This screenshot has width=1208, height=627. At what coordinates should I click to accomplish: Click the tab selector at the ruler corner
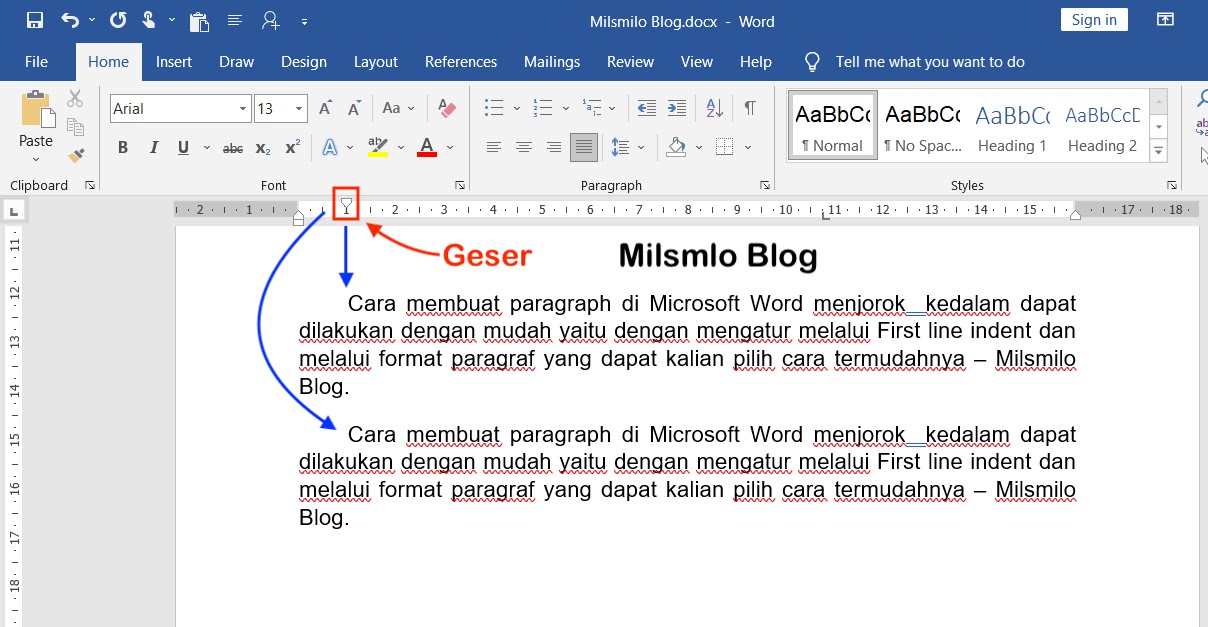[15, 210]
